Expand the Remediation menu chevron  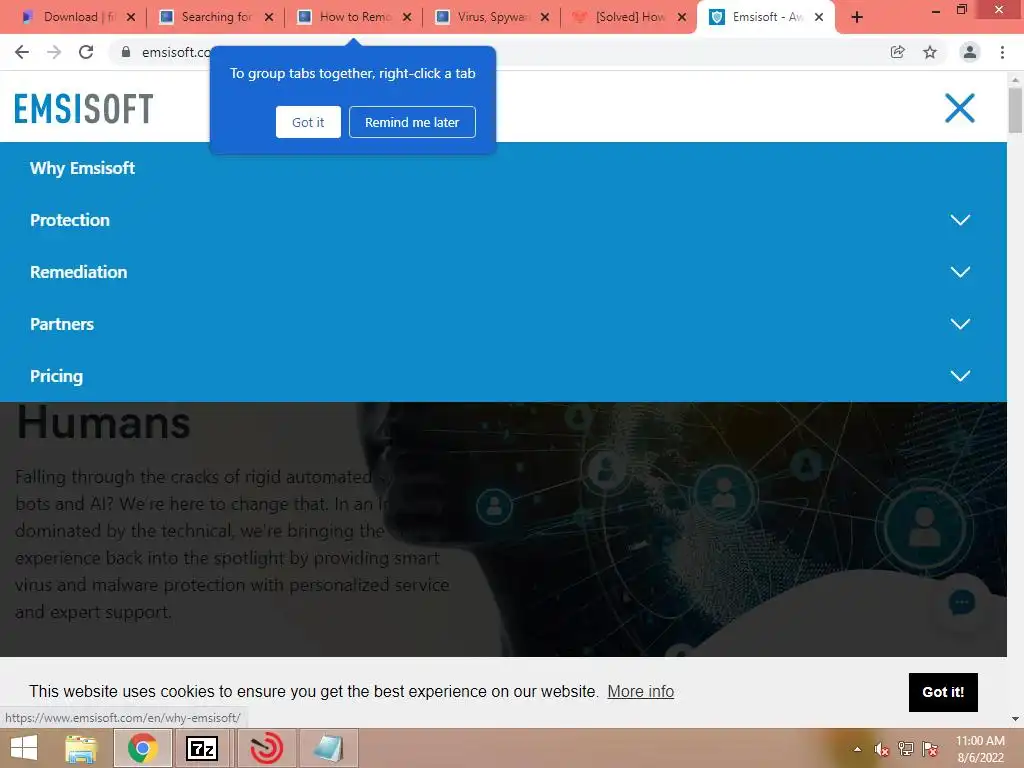[x=960, y=272]
